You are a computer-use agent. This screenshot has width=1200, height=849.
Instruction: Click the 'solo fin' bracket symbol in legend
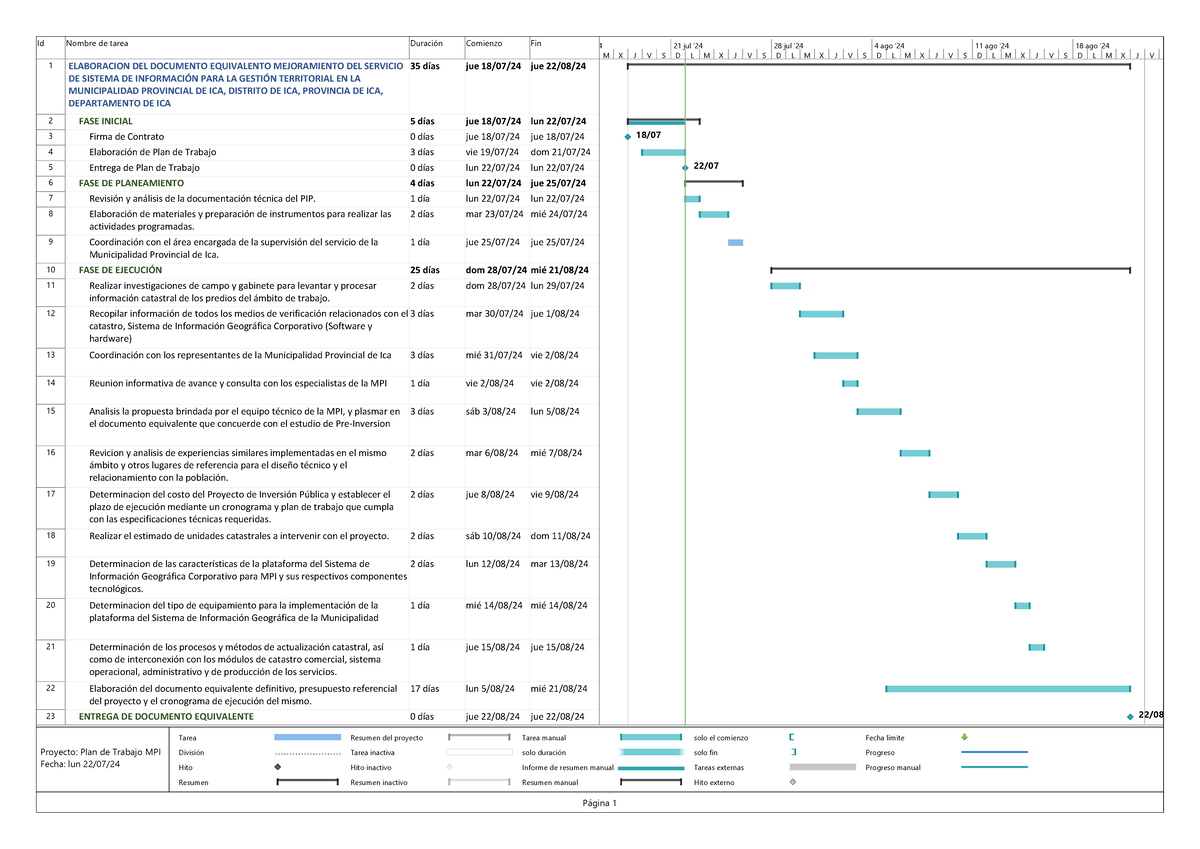792,752
